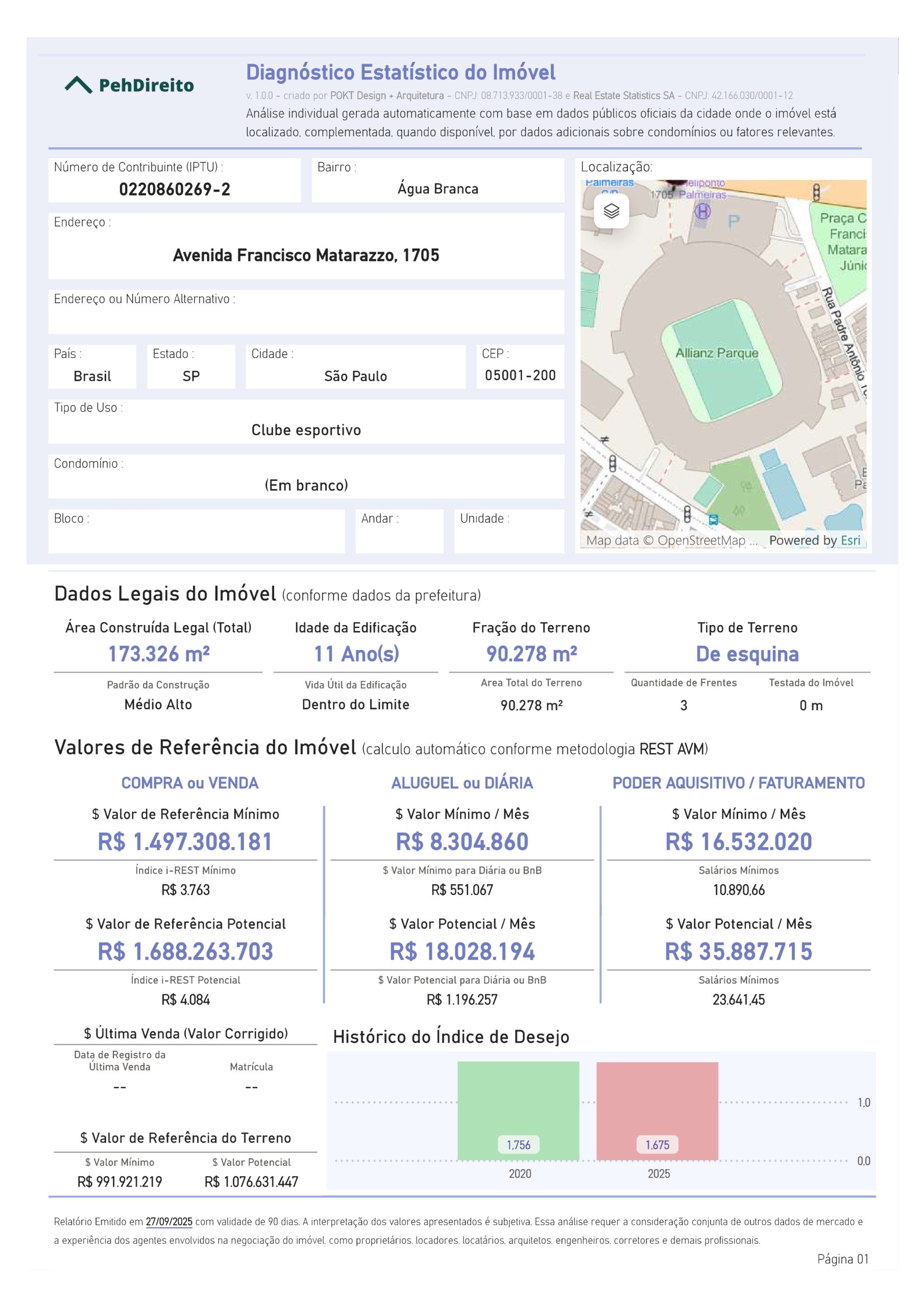Click the Allianz Parque label on map
924x1307 pixels.
pyautogui.click(x=717, y=353)
